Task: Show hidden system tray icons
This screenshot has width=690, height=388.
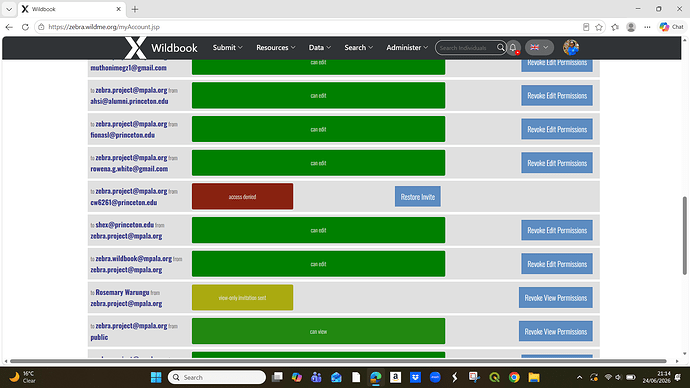Action: tap(580, 377)
